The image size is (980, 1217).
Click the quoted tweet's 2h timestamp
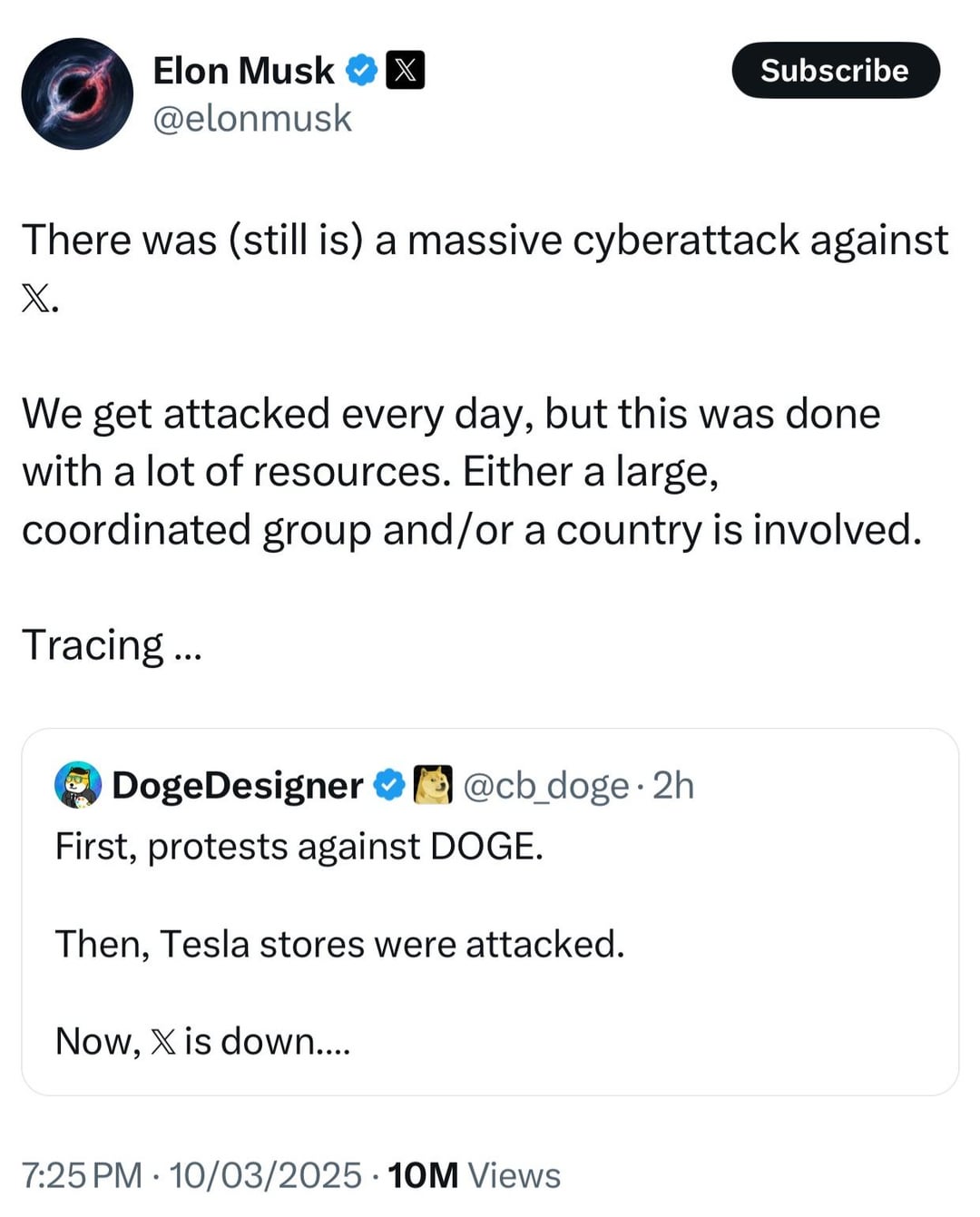pos(673,786)
